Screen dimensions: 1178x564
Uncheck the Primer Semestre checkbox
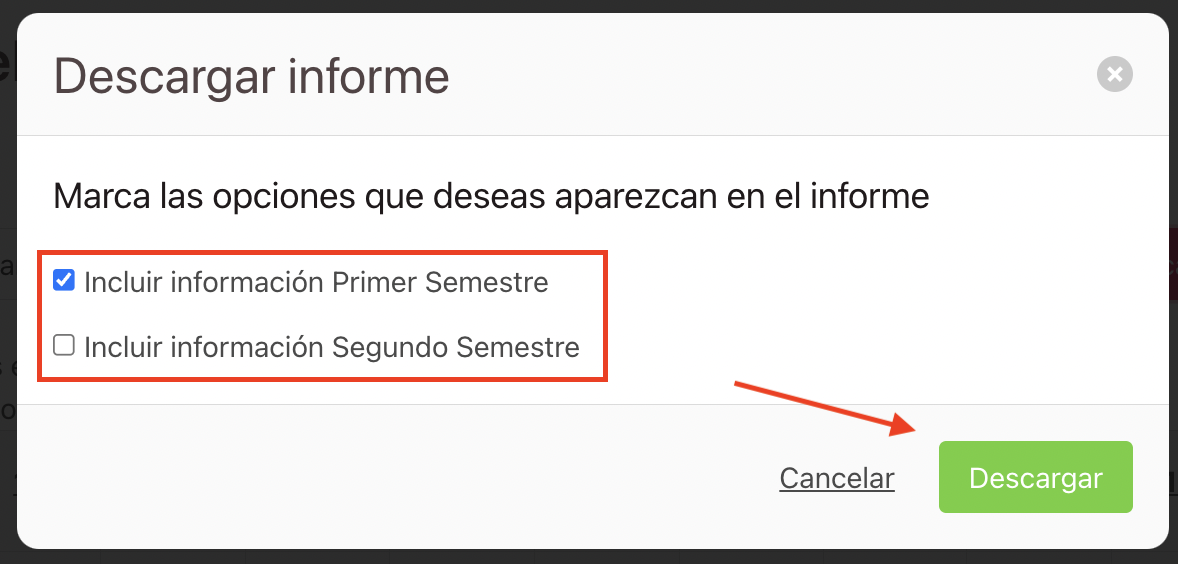pos(64,281)
